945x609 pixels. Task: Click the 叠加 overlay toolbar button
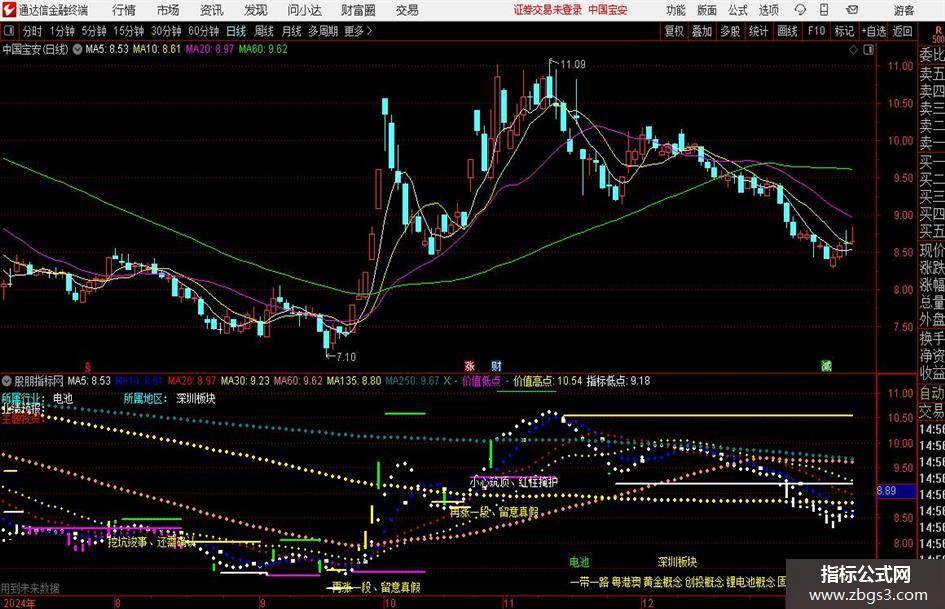(x=702, y=31)
